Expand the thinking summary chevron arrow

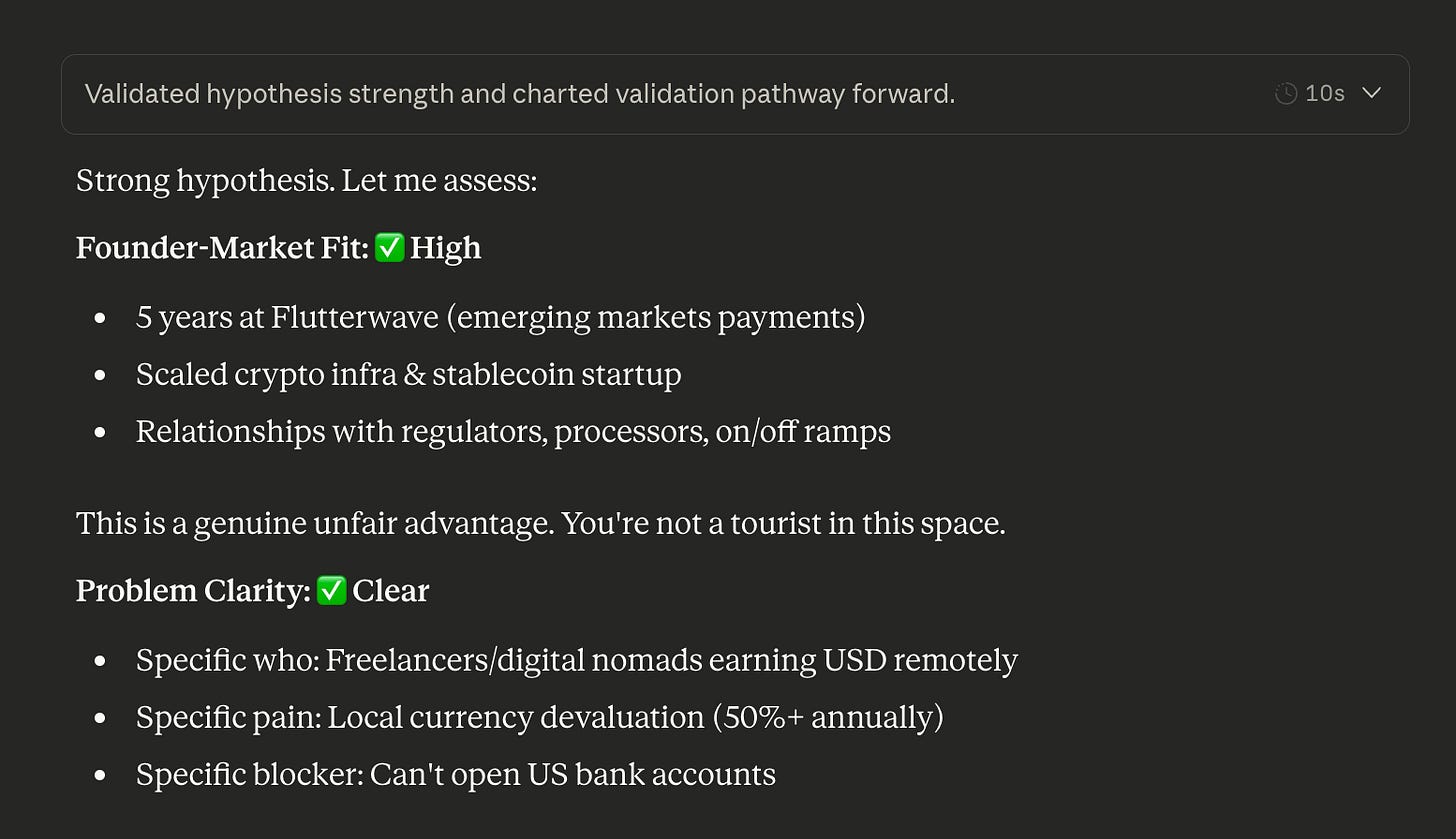pos(1372,93)
